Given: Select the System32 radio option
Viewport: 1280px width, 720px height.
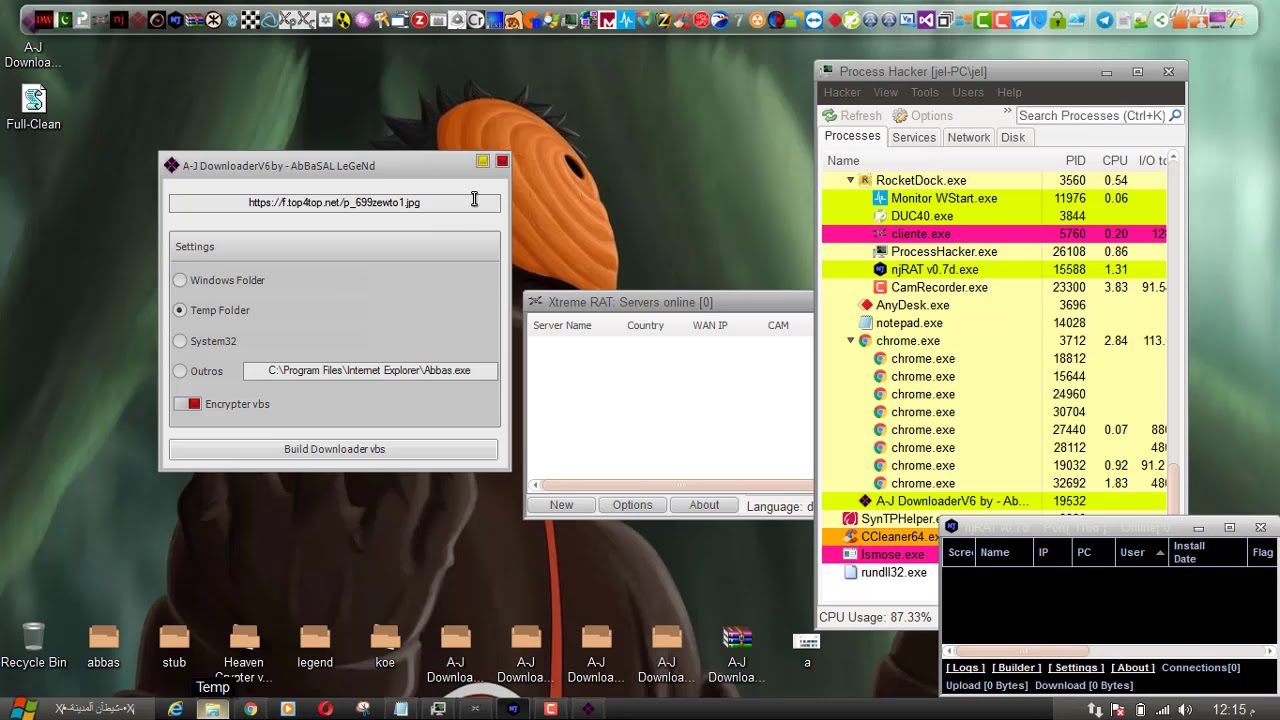Looking at the screenshot, I should 180,341.
